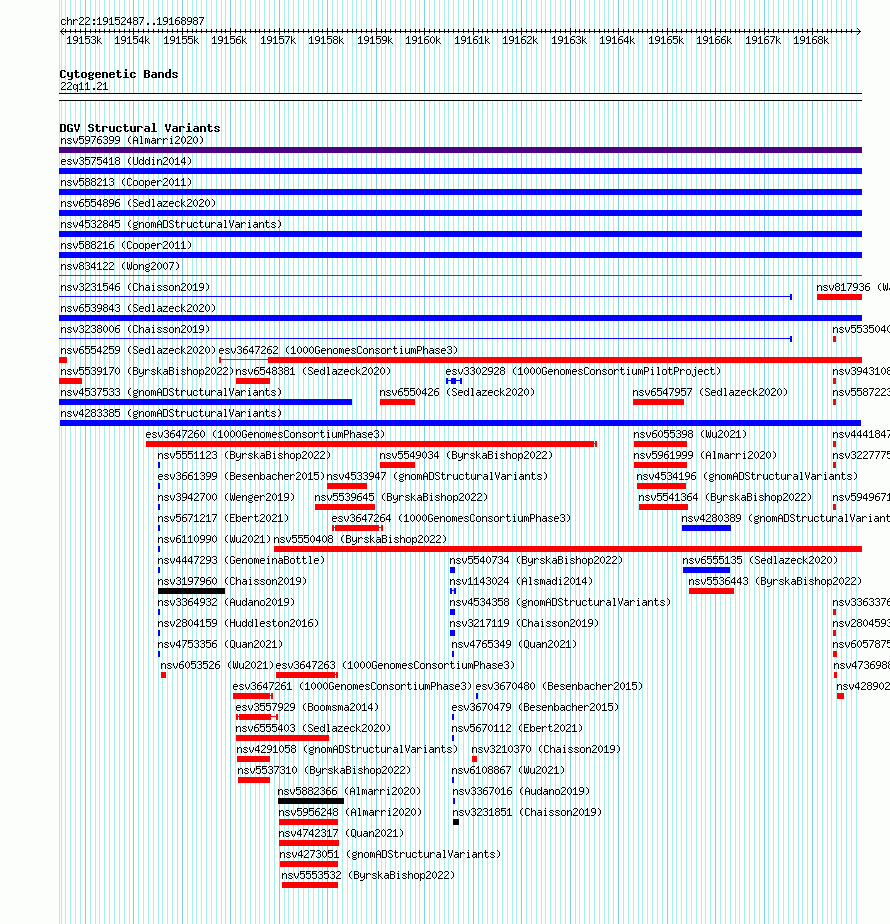
Task: Click esv3647261 (1000GenomesConsortiumPhase3) label
Action: coord(352,687)
